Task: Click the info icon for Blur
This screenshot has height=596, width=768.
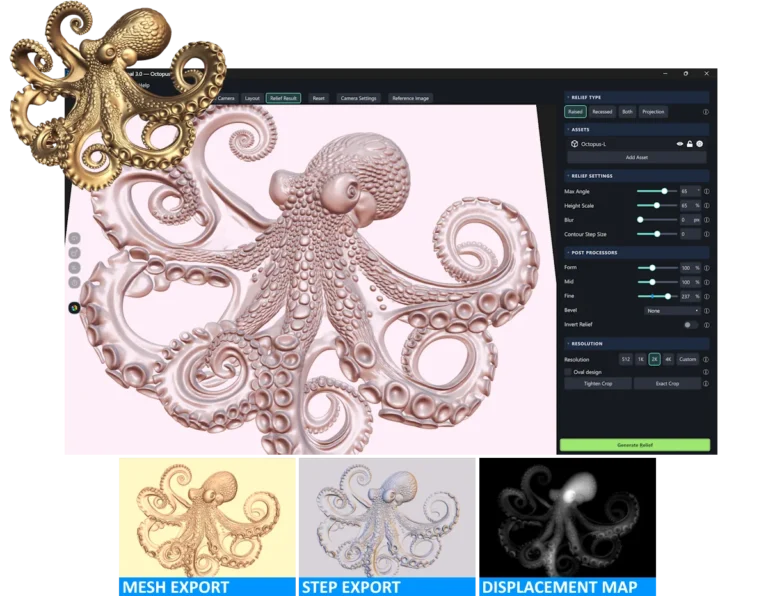Action: click(x=706, y=220)
